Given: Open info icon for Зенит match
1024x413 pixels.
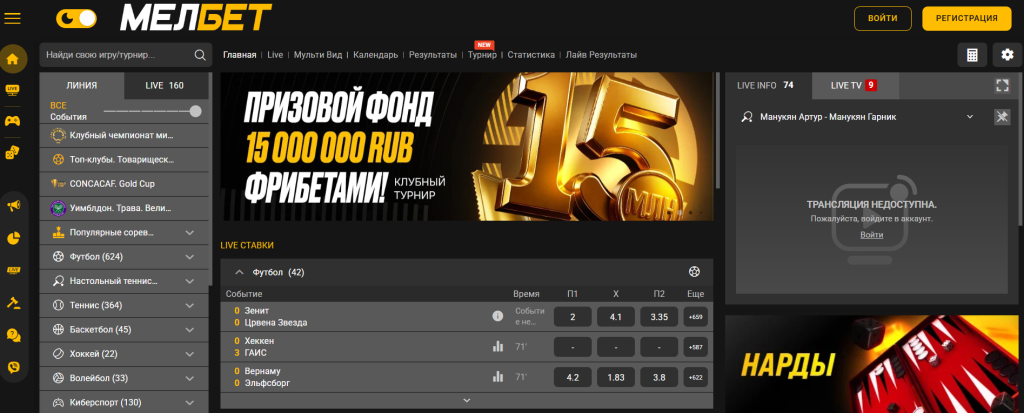Looking at the screenshot, I should pos(498,316).
